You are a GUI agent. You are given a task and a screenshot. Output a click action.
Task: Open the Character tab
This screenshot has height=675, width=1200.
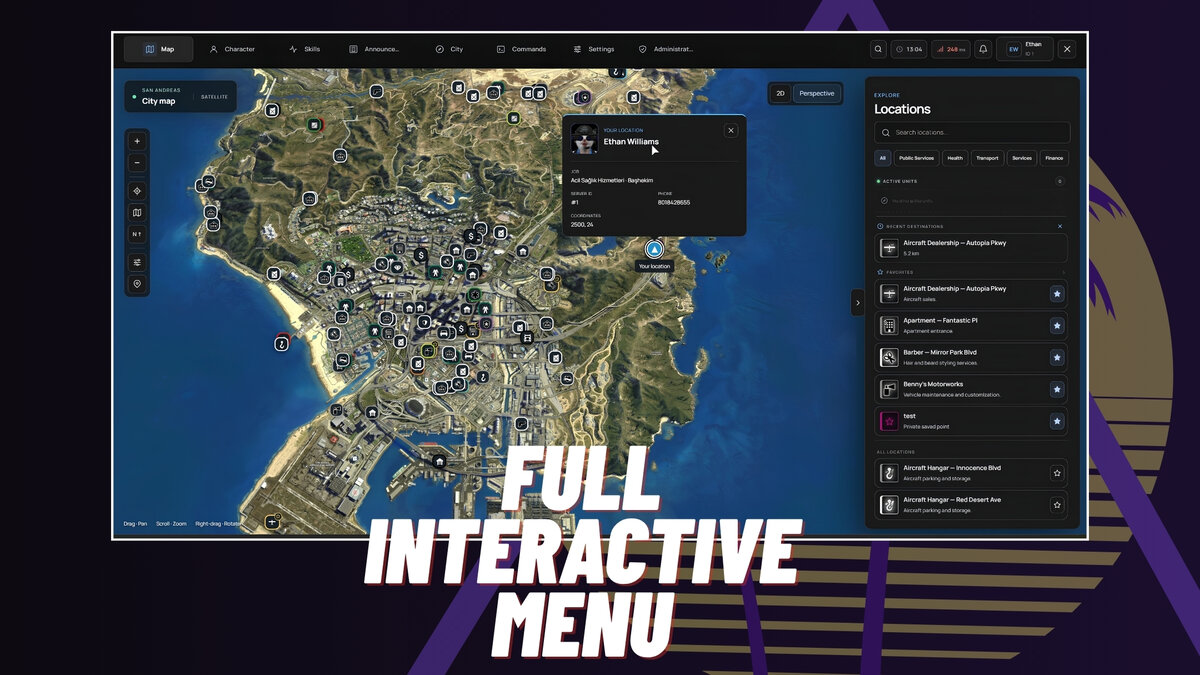click(x=231, y=49)
